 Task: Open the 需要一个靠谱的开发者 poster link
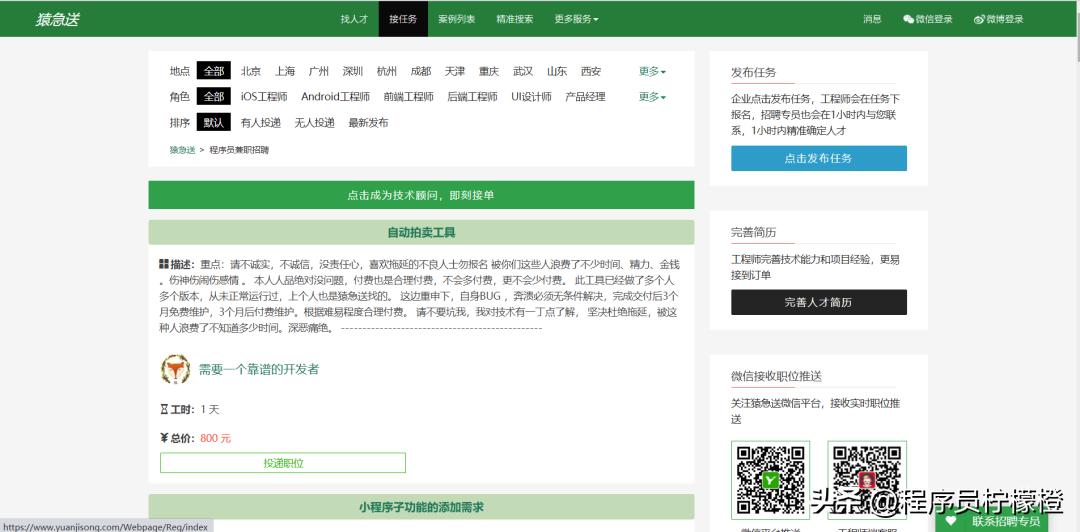click(x=259, y=369)
